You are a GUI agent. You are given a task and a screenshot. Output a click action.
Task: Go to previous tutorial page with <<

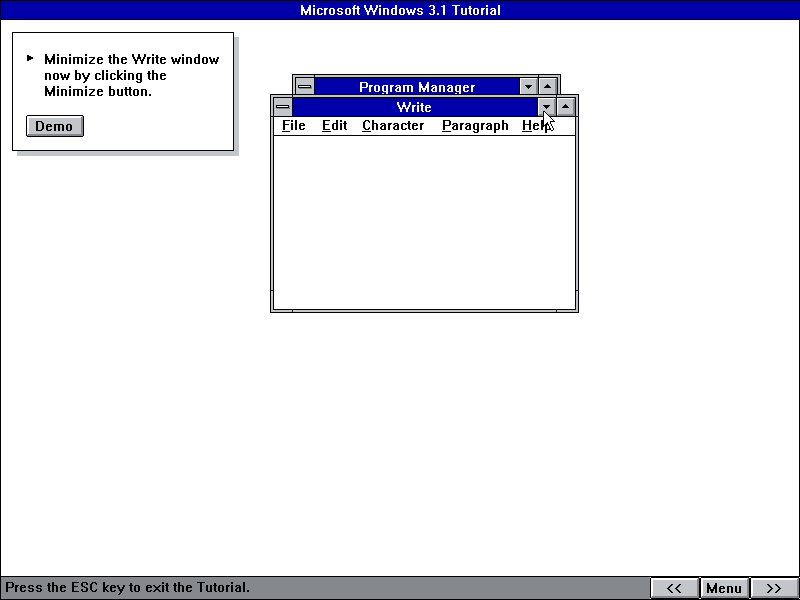[674, 588]
